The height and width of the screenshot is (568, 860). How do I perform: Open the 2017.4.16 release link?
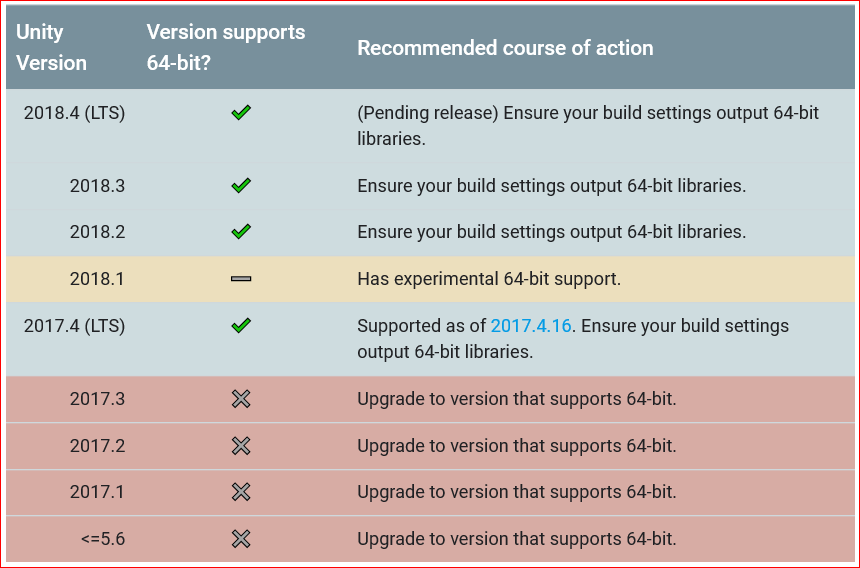(x=531, y=326)
